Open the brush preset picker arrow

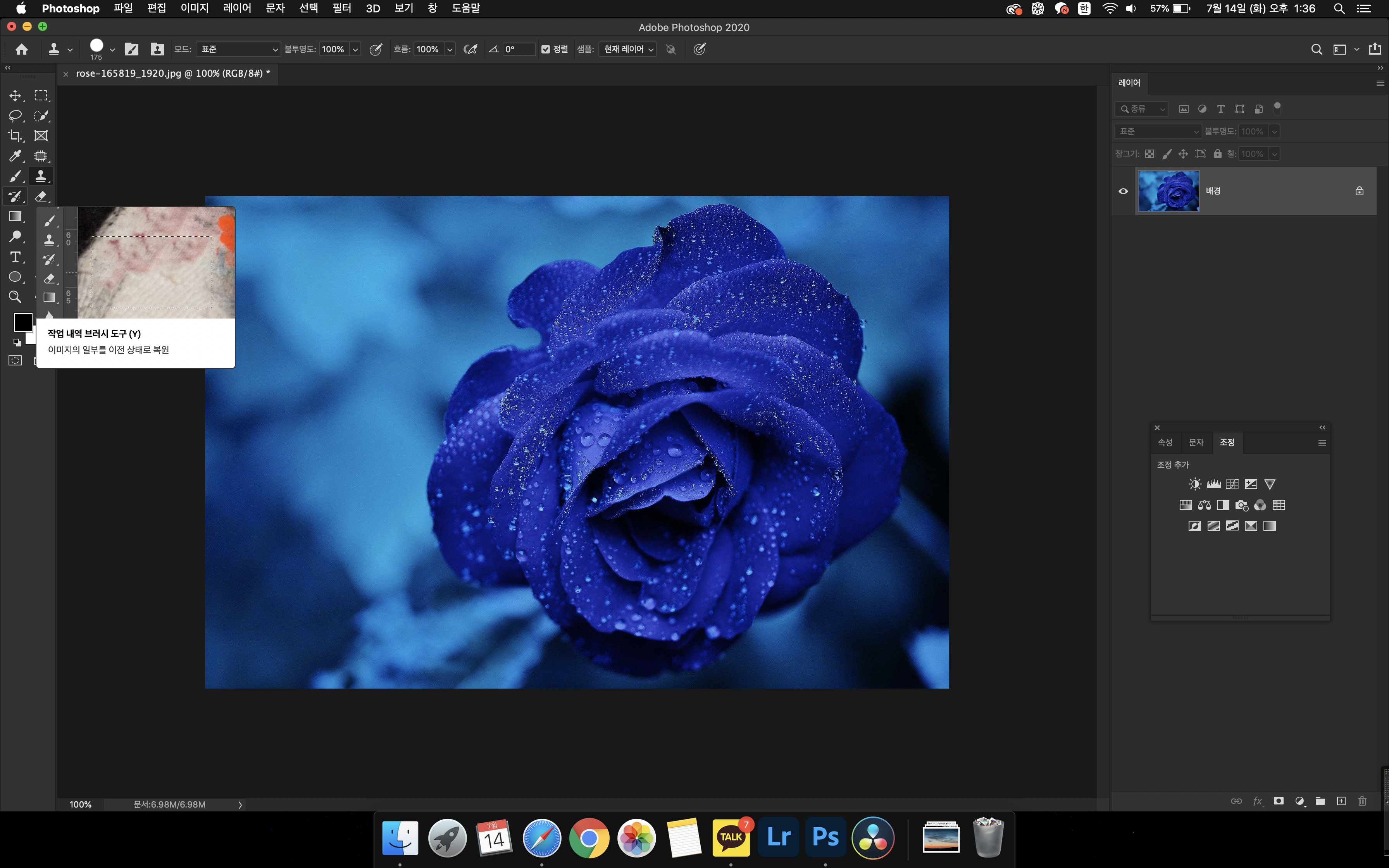point(112,50)
